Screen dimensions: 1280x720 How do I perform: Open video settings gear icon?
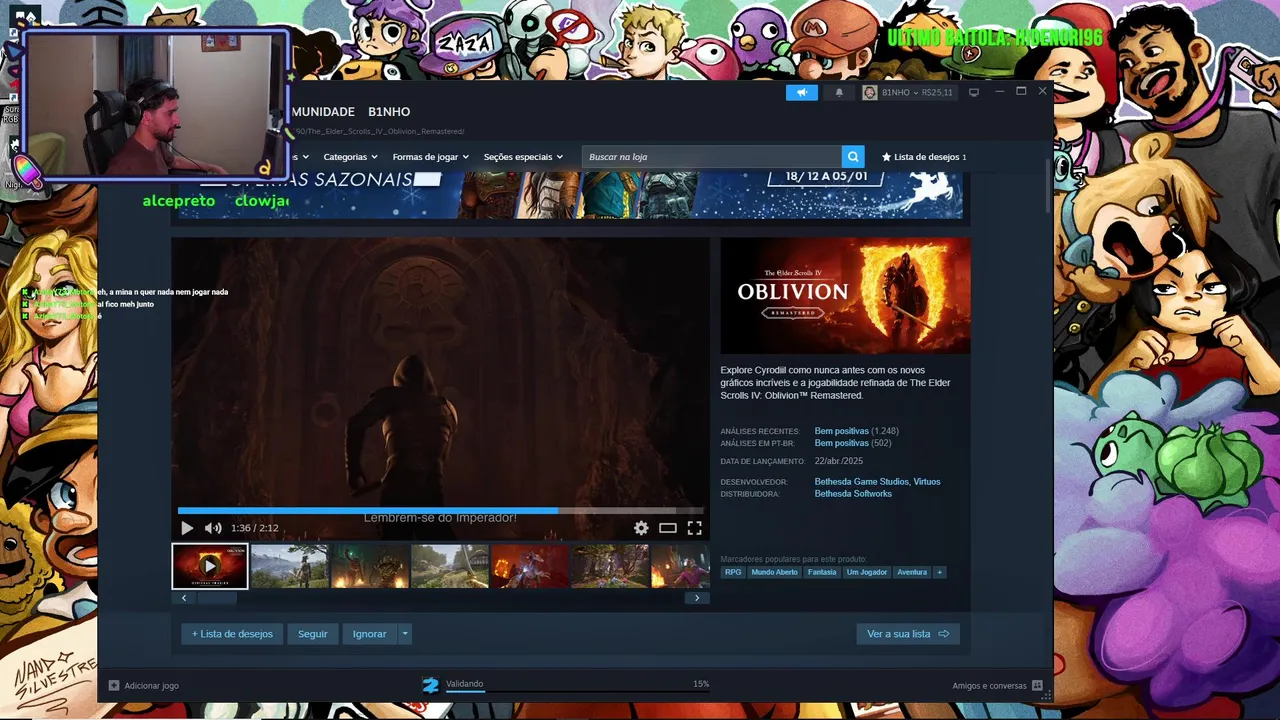point(641,528)
